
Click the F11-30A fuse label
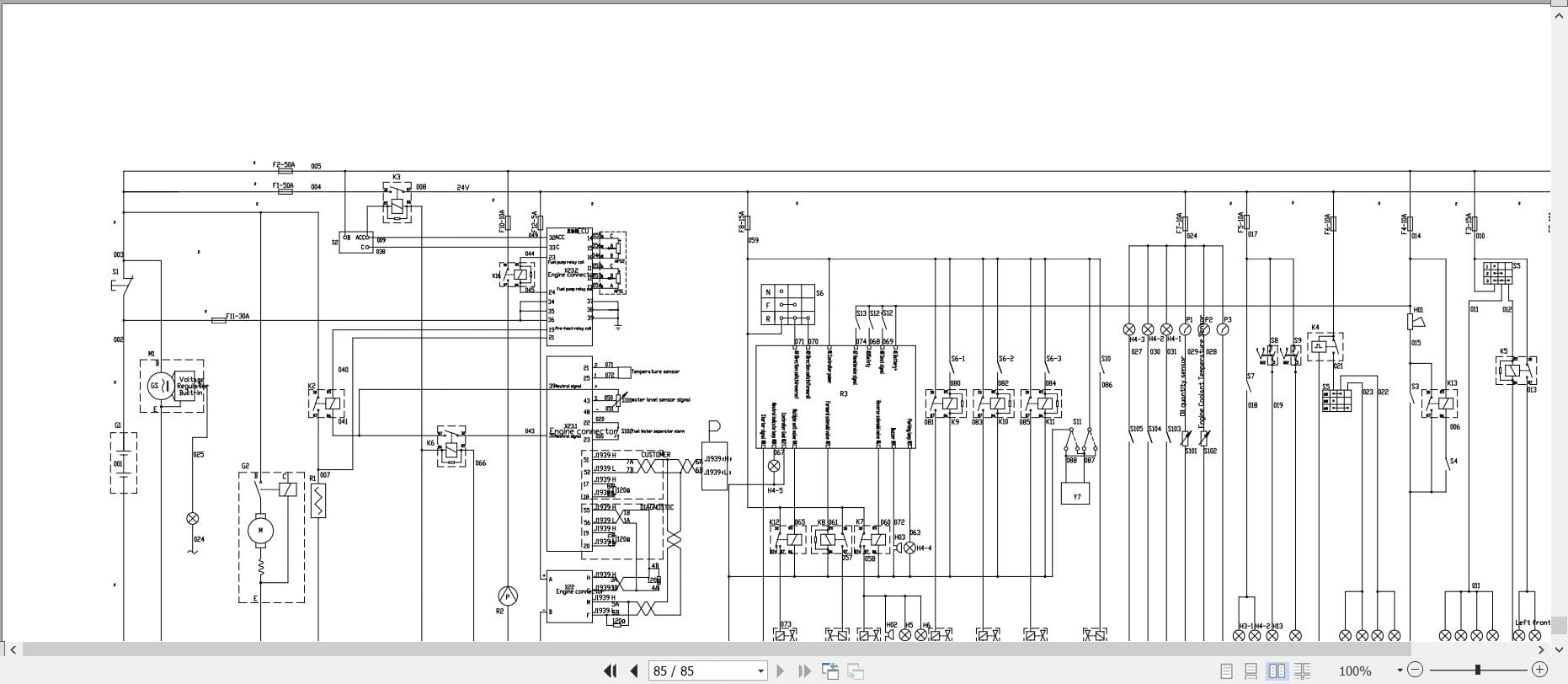pyautogui.click(x=237, y=316)
